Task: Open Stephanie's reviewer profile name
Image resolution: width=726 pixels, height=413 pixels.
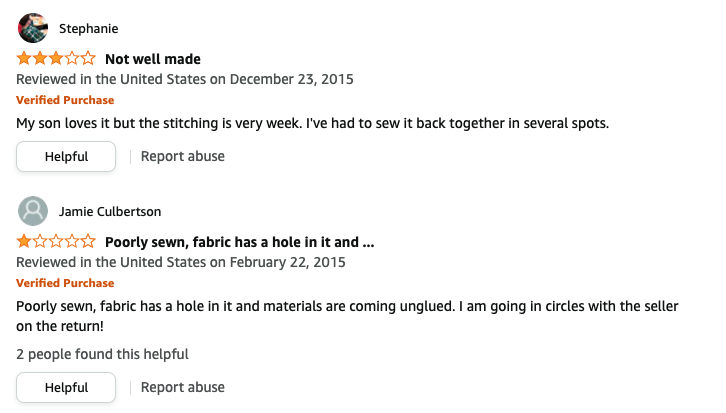Action: 88,28
